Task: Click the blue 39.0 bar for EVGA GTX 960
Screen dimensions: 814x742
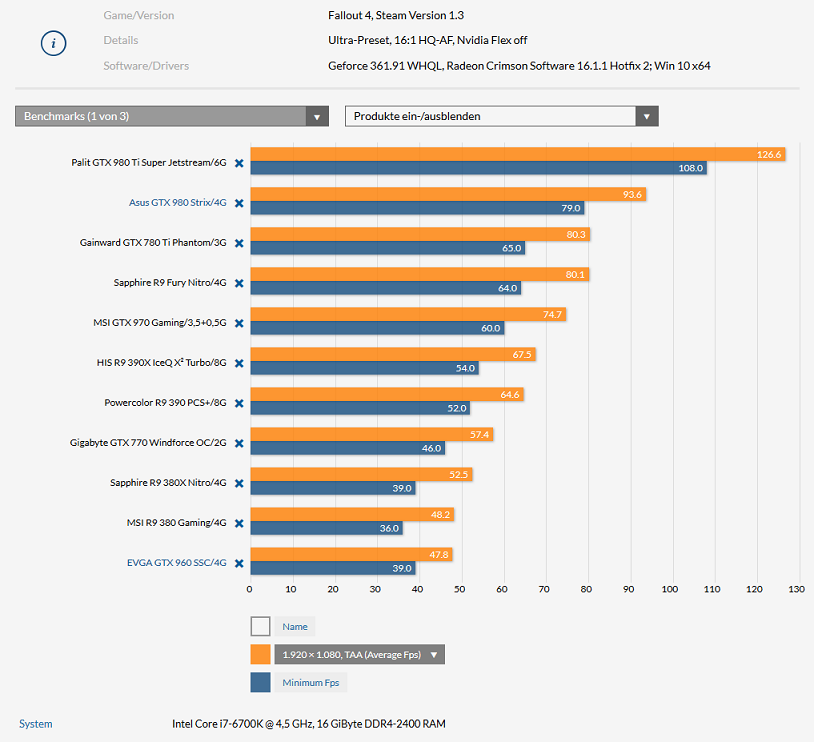Action: point(333,568)
